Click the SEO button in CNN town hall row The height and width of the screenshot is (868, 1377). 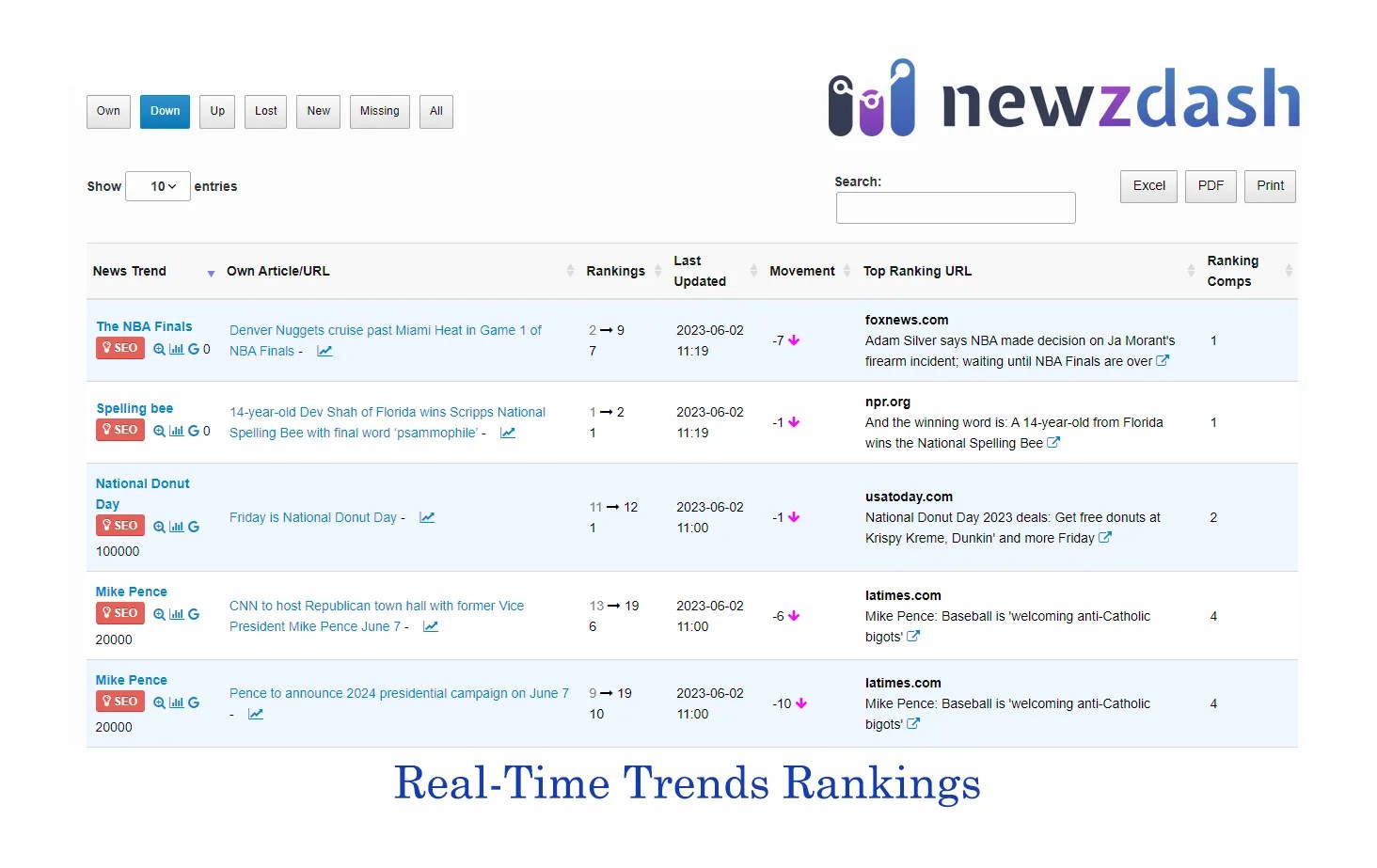click(x=120, y=613)
